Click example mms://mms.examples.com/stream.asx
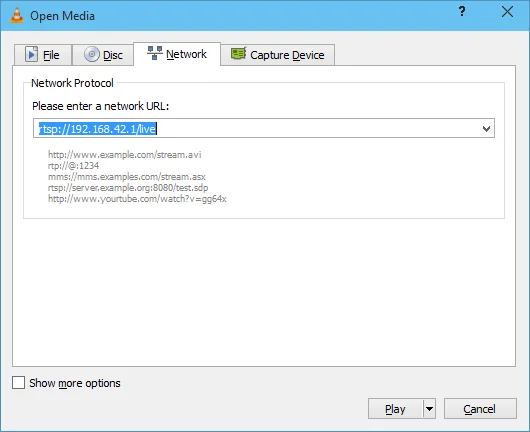This screenshot has width=530, height=432. tap(127, 177)
